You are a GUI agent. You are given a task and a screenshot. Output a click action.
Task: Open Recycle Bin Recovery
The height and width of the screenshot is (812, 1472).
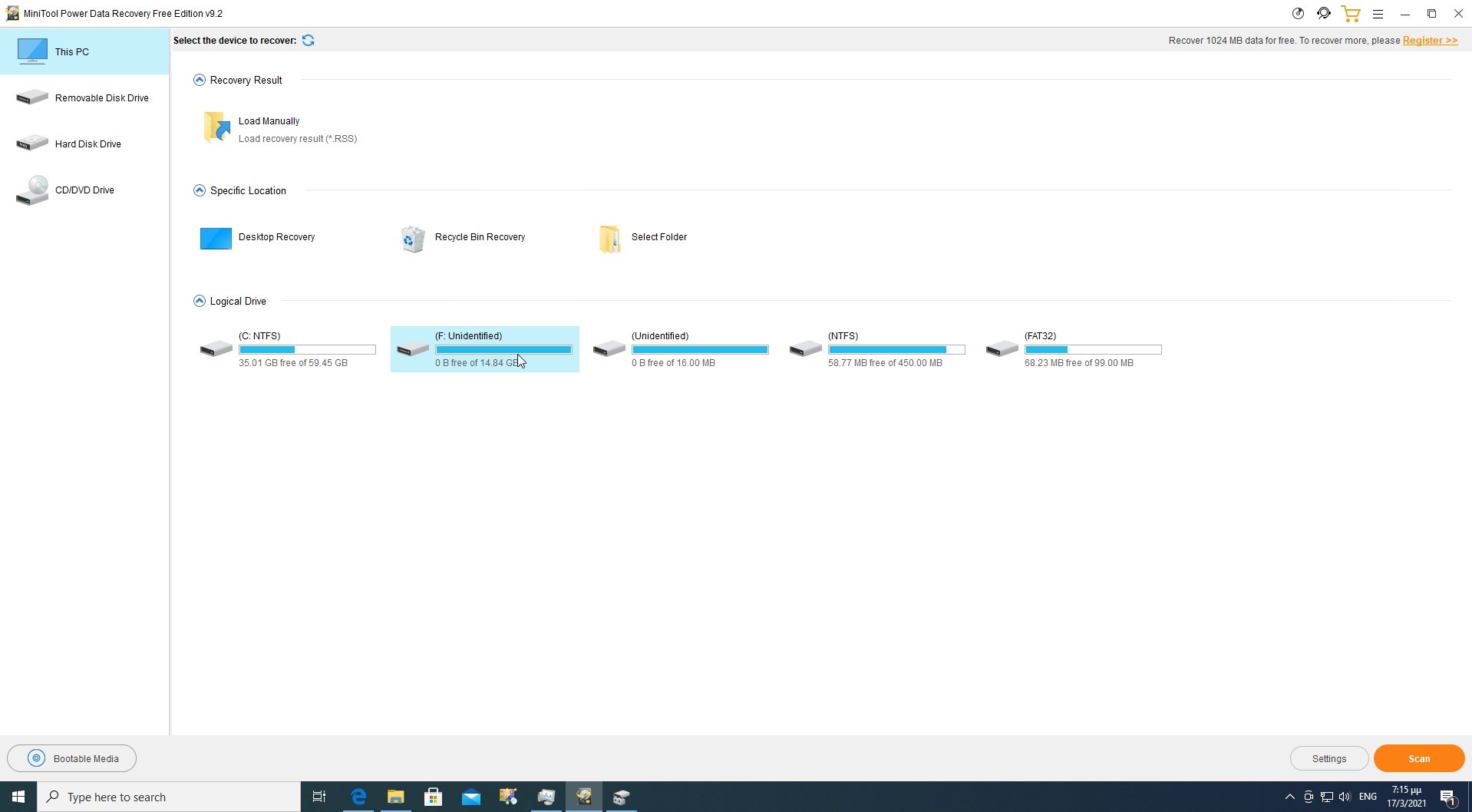click(x=413, y=238)
